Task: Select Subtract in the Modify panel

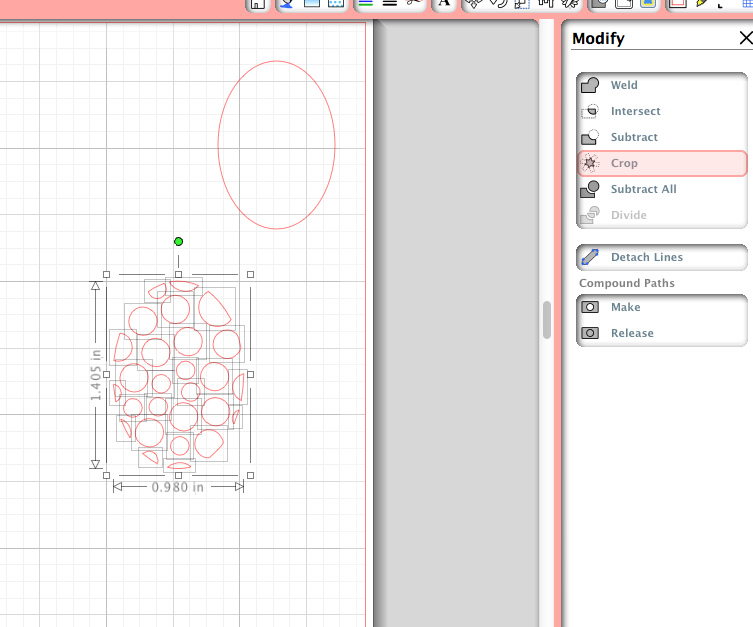Action: (x=662, y=137)
